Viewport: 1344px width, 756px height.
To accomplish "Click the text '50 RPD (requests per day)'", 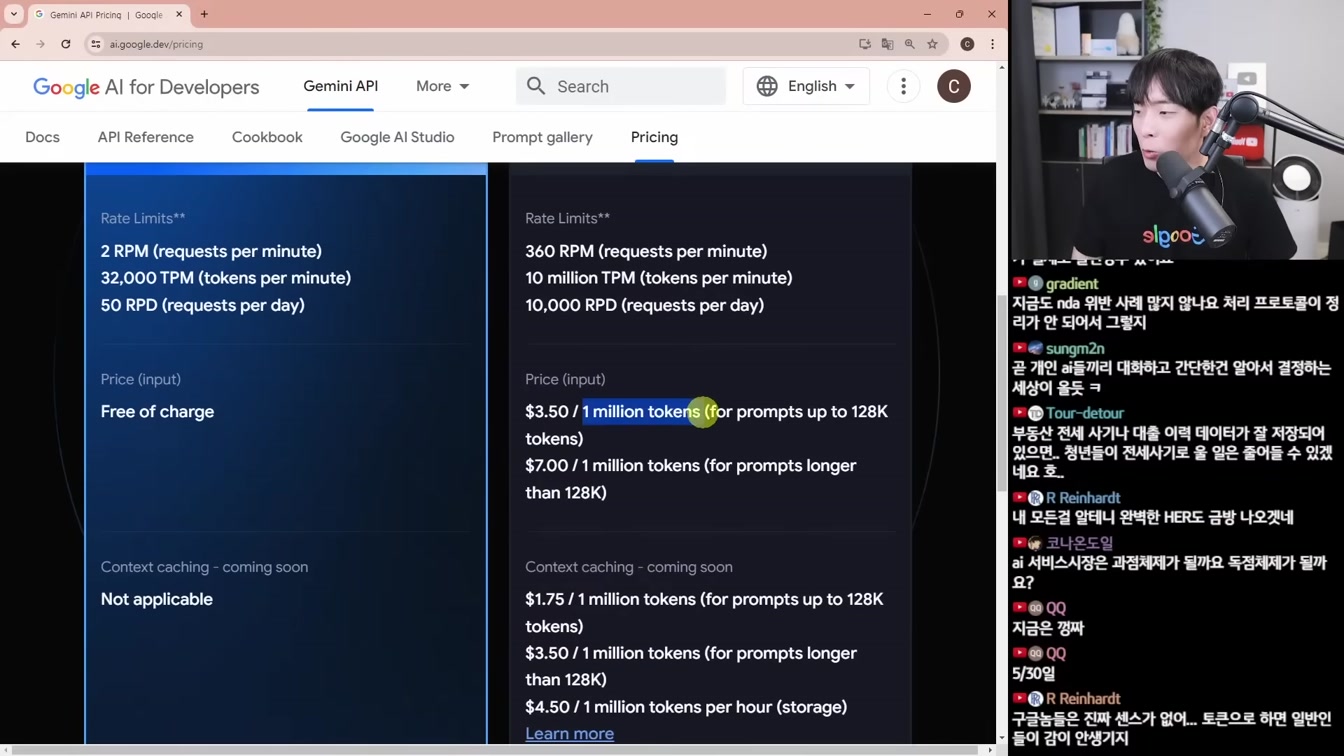I will [202, 305].
